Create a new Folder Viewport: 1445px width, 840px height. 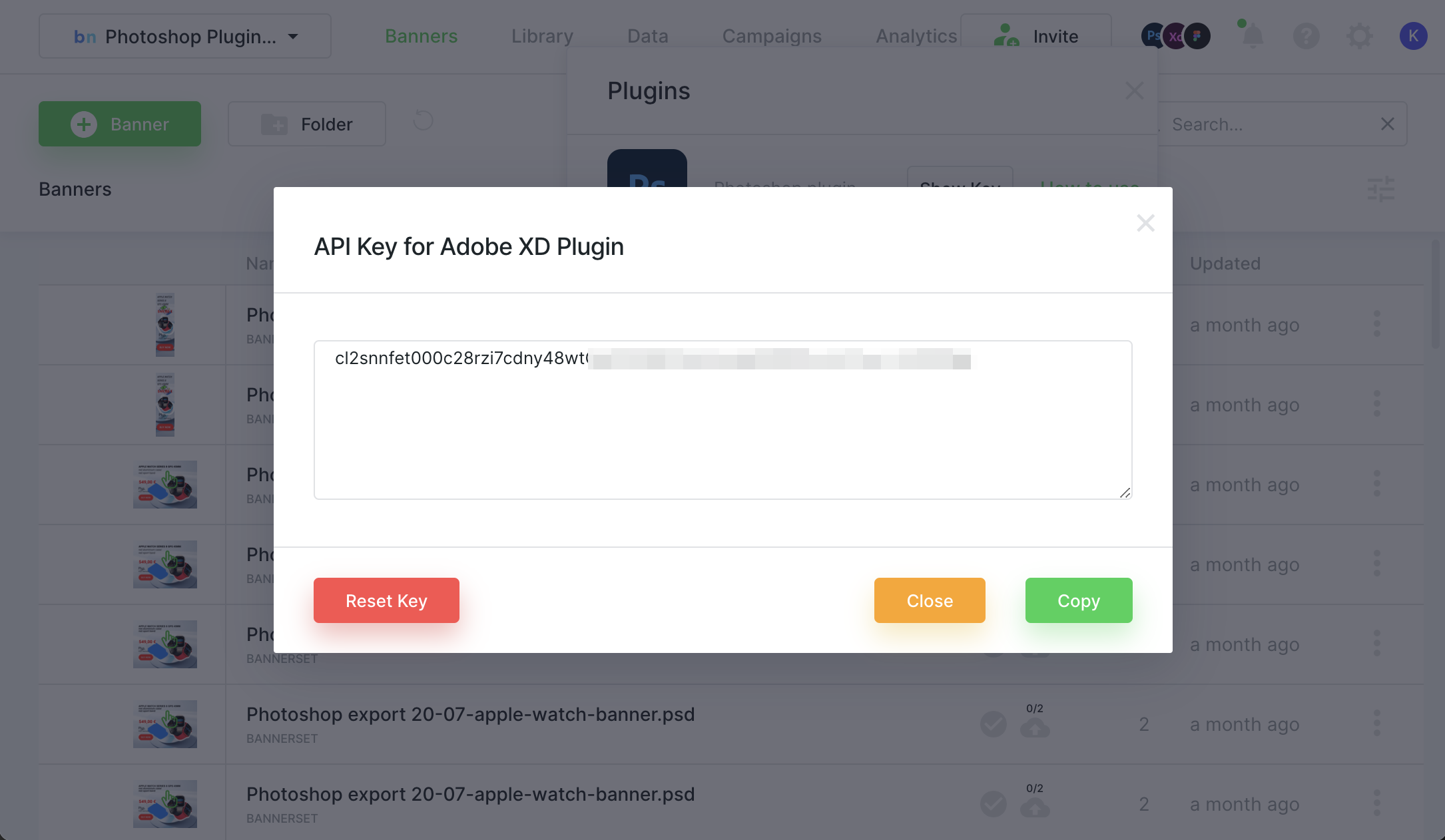(x=307, y=124)
